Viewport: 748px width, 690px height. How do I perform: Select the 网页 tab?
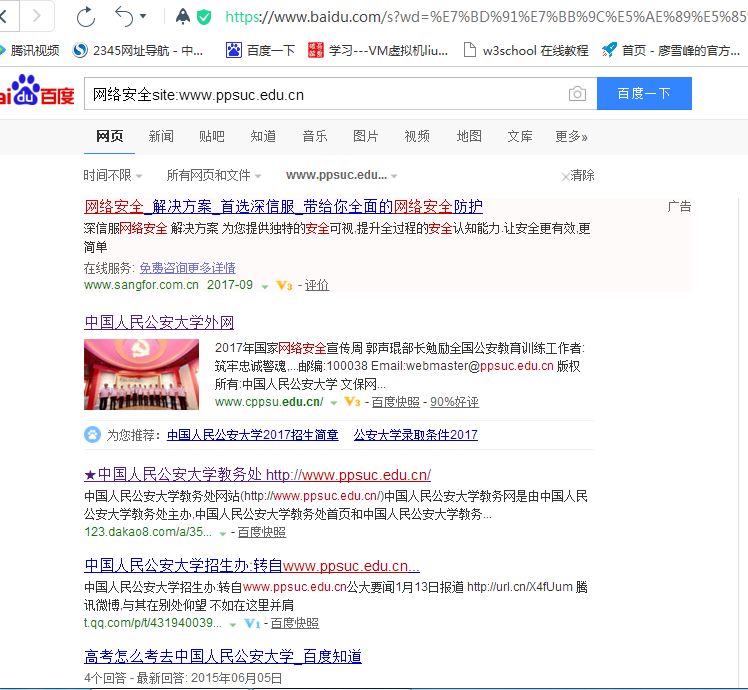[109, 136]
